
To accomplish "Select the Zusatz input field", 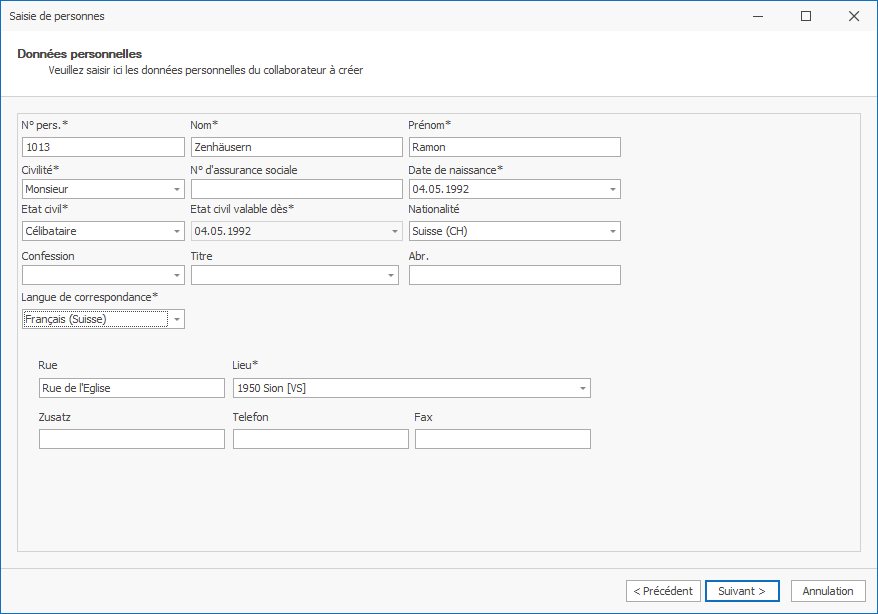I will point(132,439).
